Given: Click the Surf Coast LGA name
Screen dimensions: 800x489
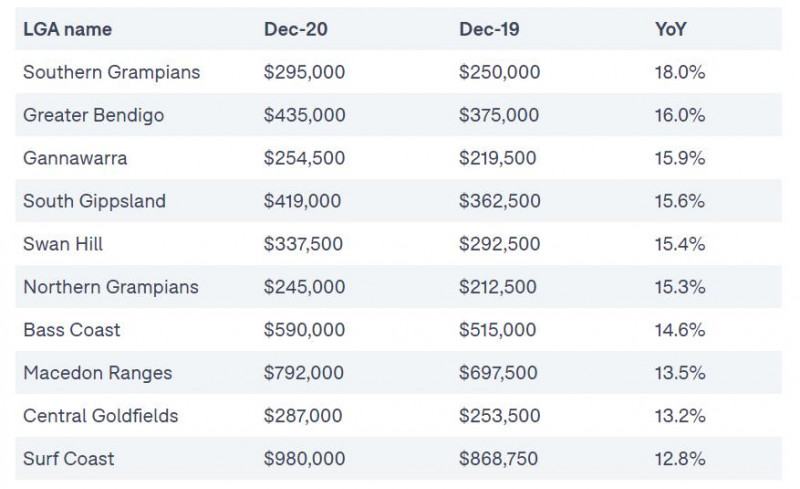Looking at the screenshot, I should 68,459.
